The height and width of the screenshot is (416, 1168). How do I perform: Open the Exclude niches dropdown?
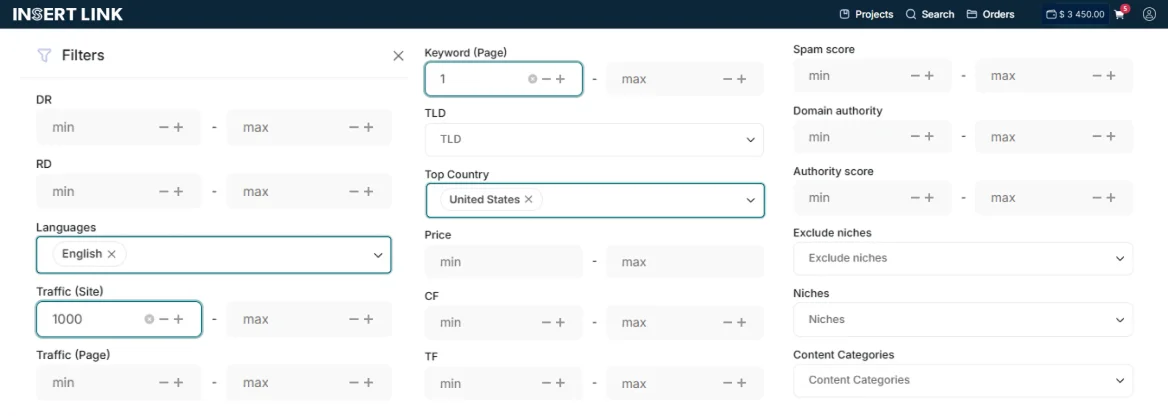tap(1119, 258)
